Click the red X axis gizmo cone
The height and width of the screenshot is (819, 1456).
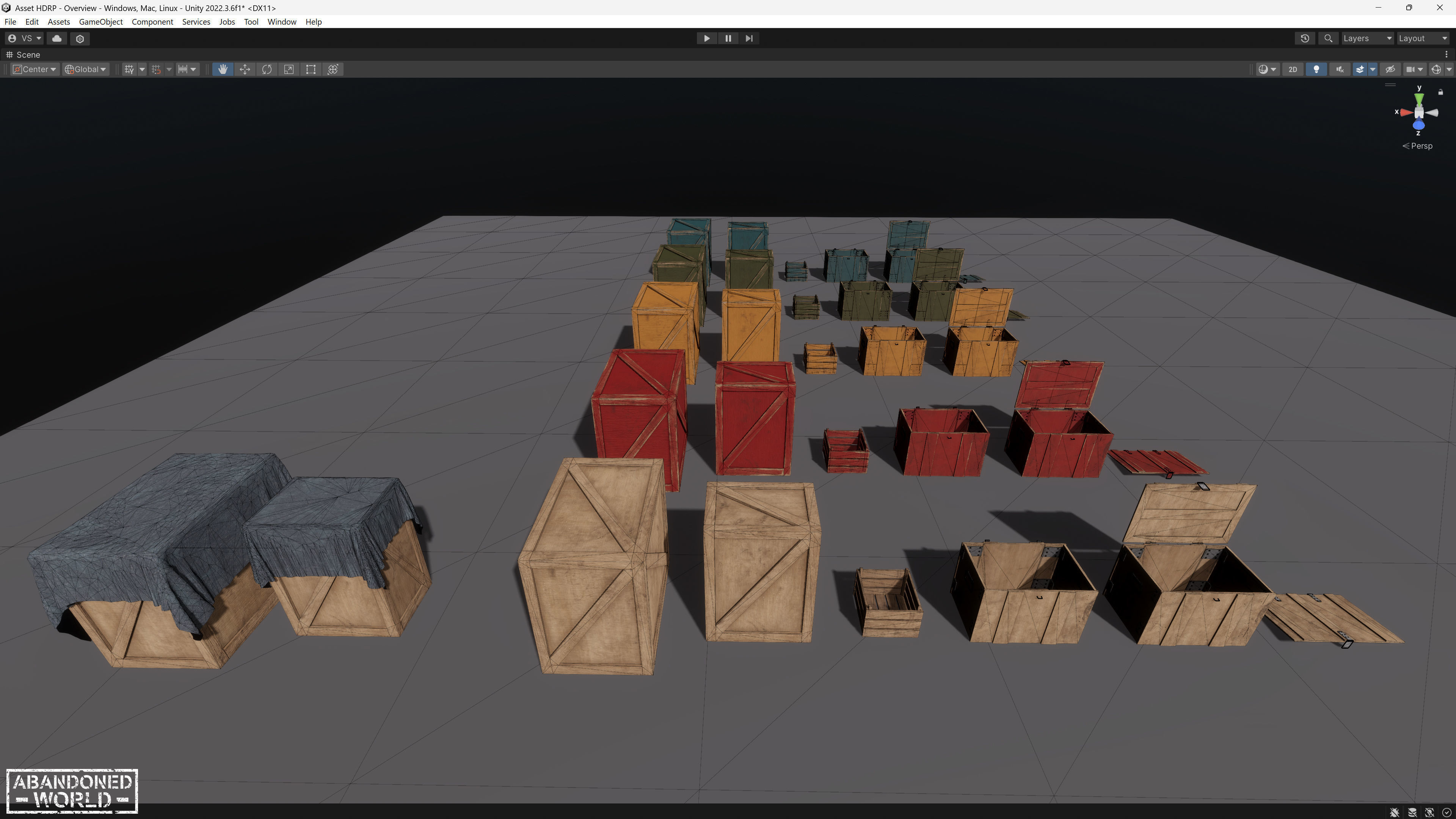[x=1406, y=112]
